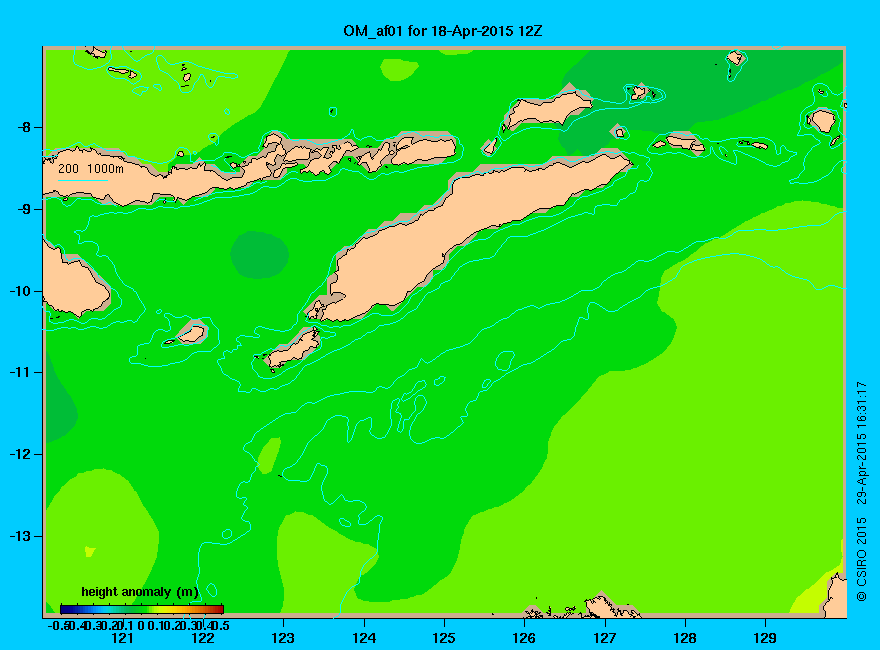880x650 pixels.
Task: Click the 124 longitude axis label
Action: click(x=364, y=638)
